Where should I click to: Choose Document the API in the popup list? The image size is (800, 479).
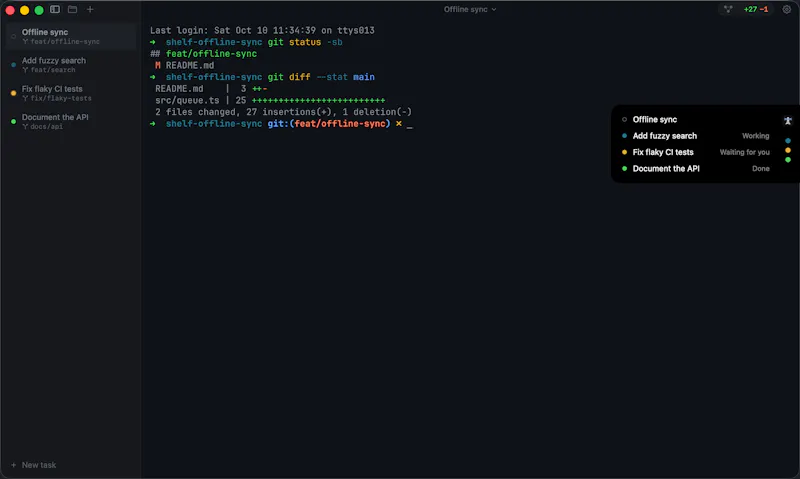[x=666, y=168]
